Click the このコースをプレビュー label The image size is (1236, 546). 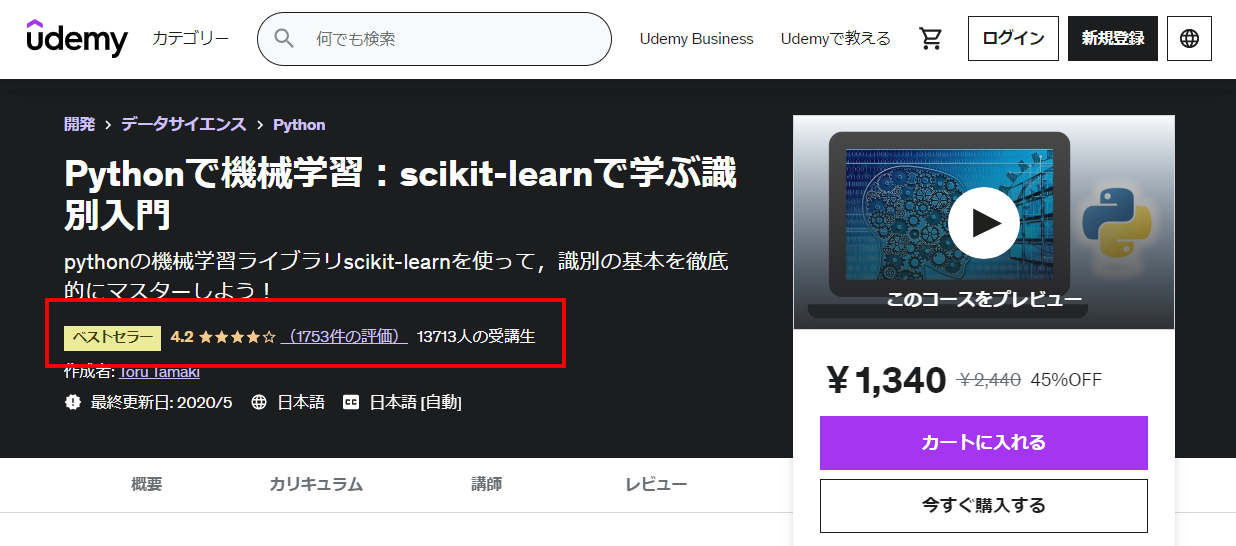tap(984, 298)
